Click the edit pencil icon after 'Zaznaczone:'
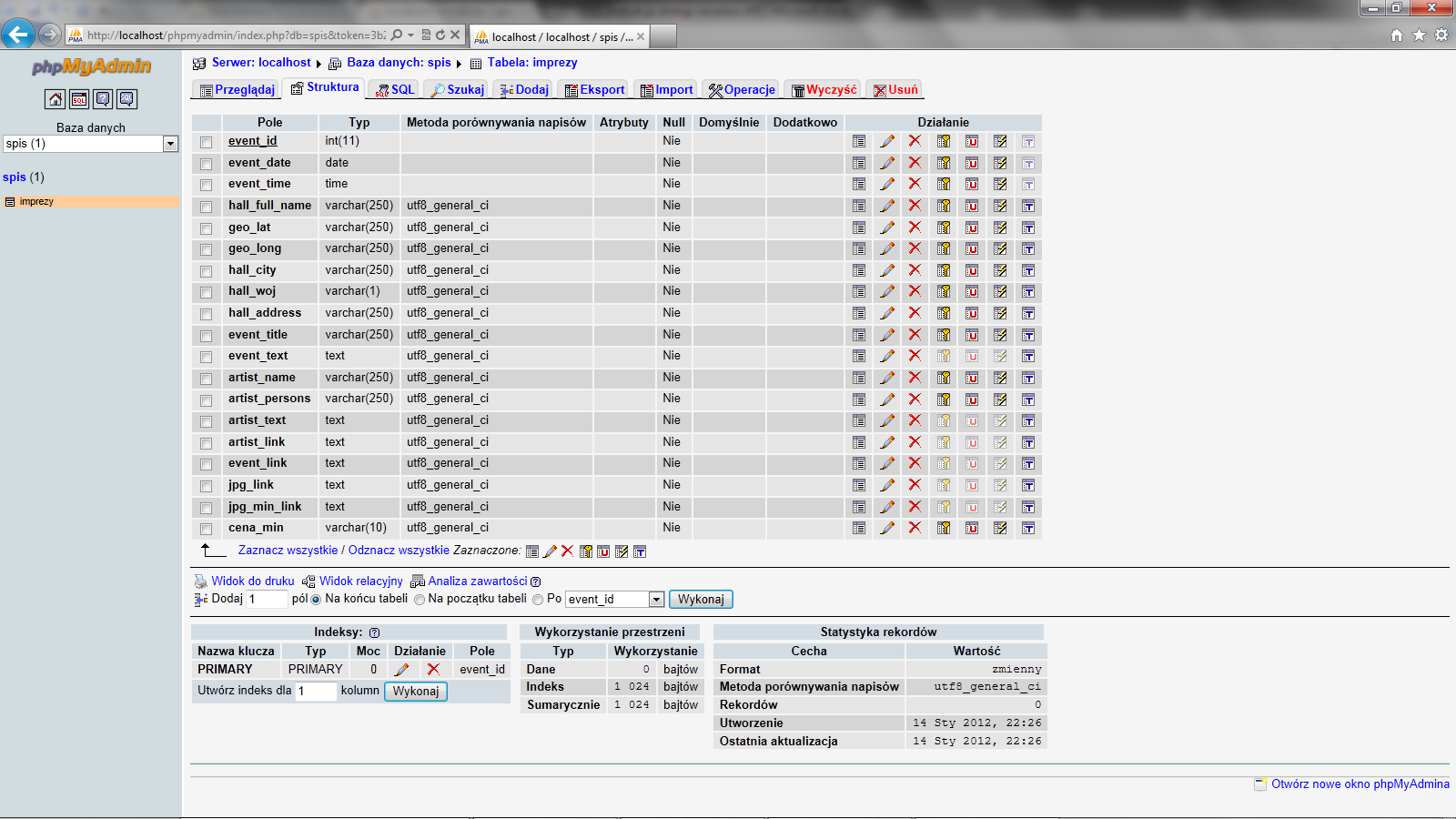The image size is (1456, 819). tap(550, 551)
